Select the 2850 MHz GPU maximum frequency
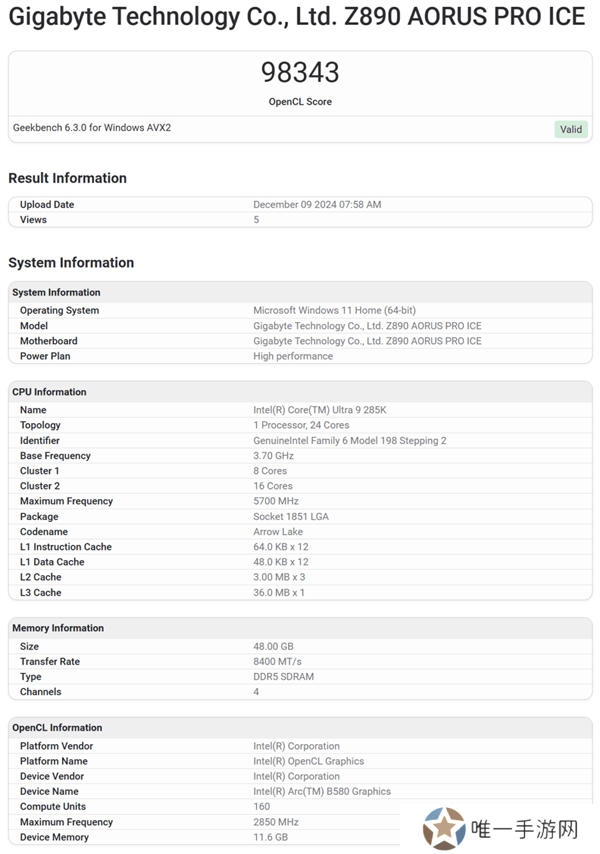The width and height of the screenshot is (600, 854). click(276, 822)
